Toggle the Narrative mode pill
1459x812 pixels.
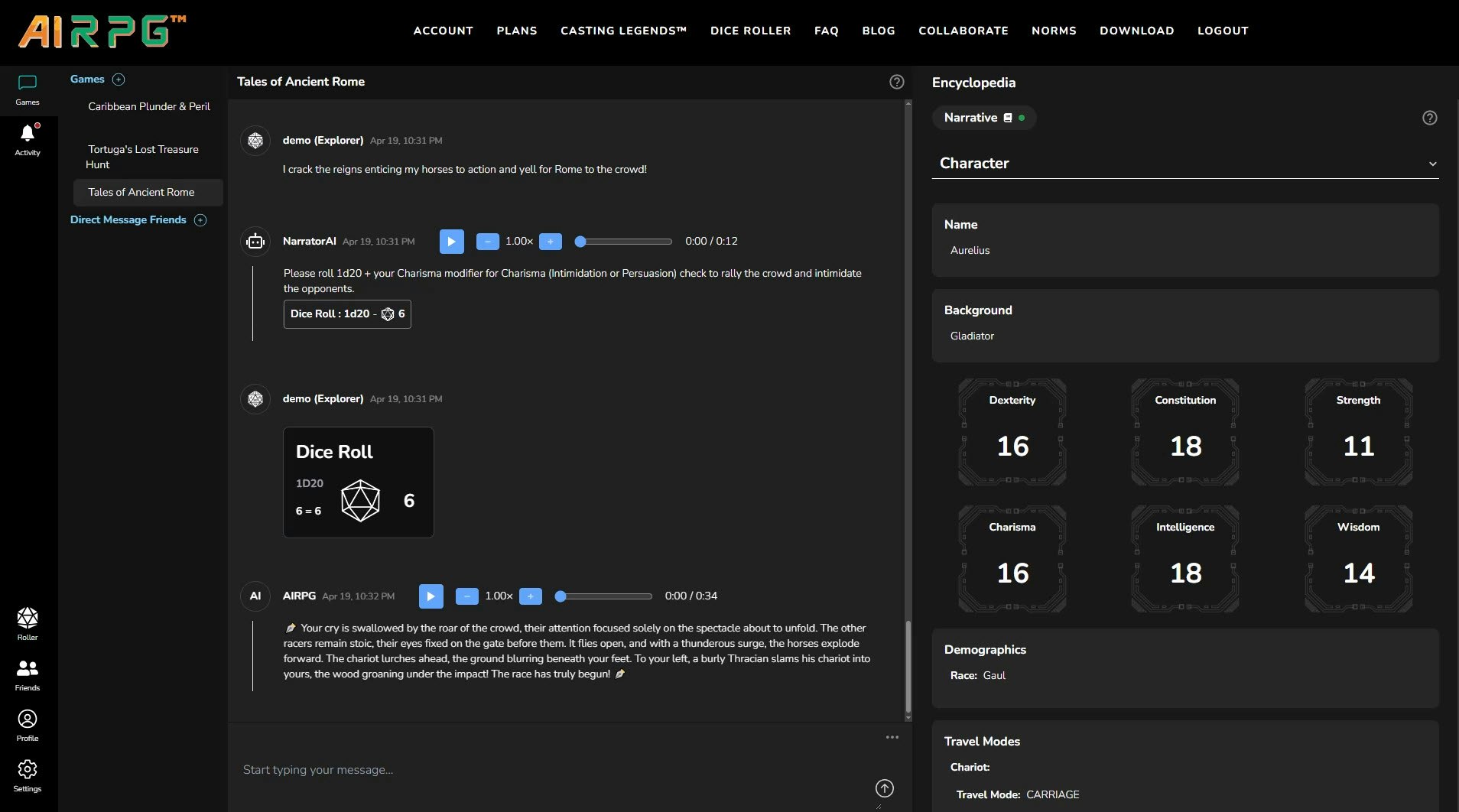[x=984, y=118]
